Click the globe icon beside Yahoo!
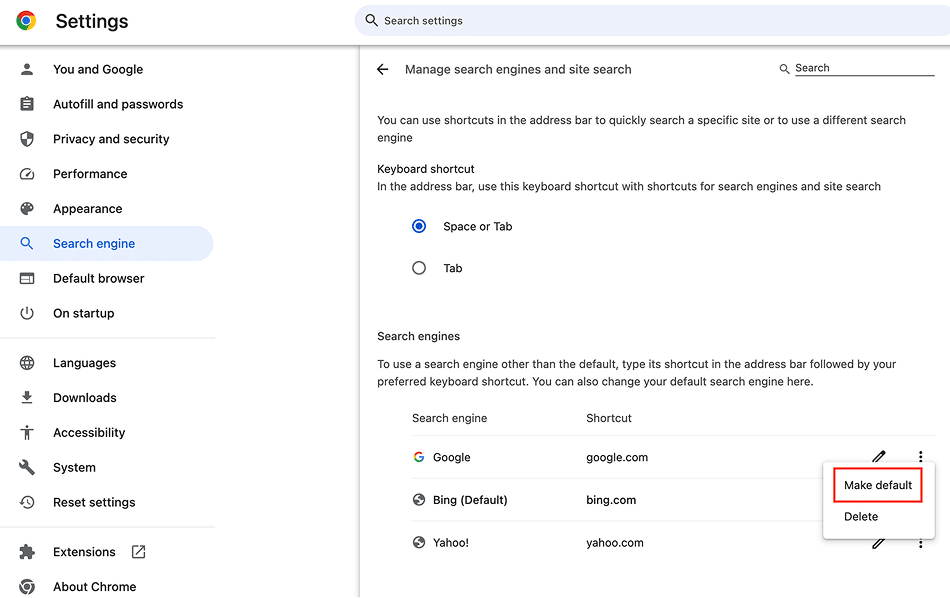950x598 pixels. [x=419, y=542]
